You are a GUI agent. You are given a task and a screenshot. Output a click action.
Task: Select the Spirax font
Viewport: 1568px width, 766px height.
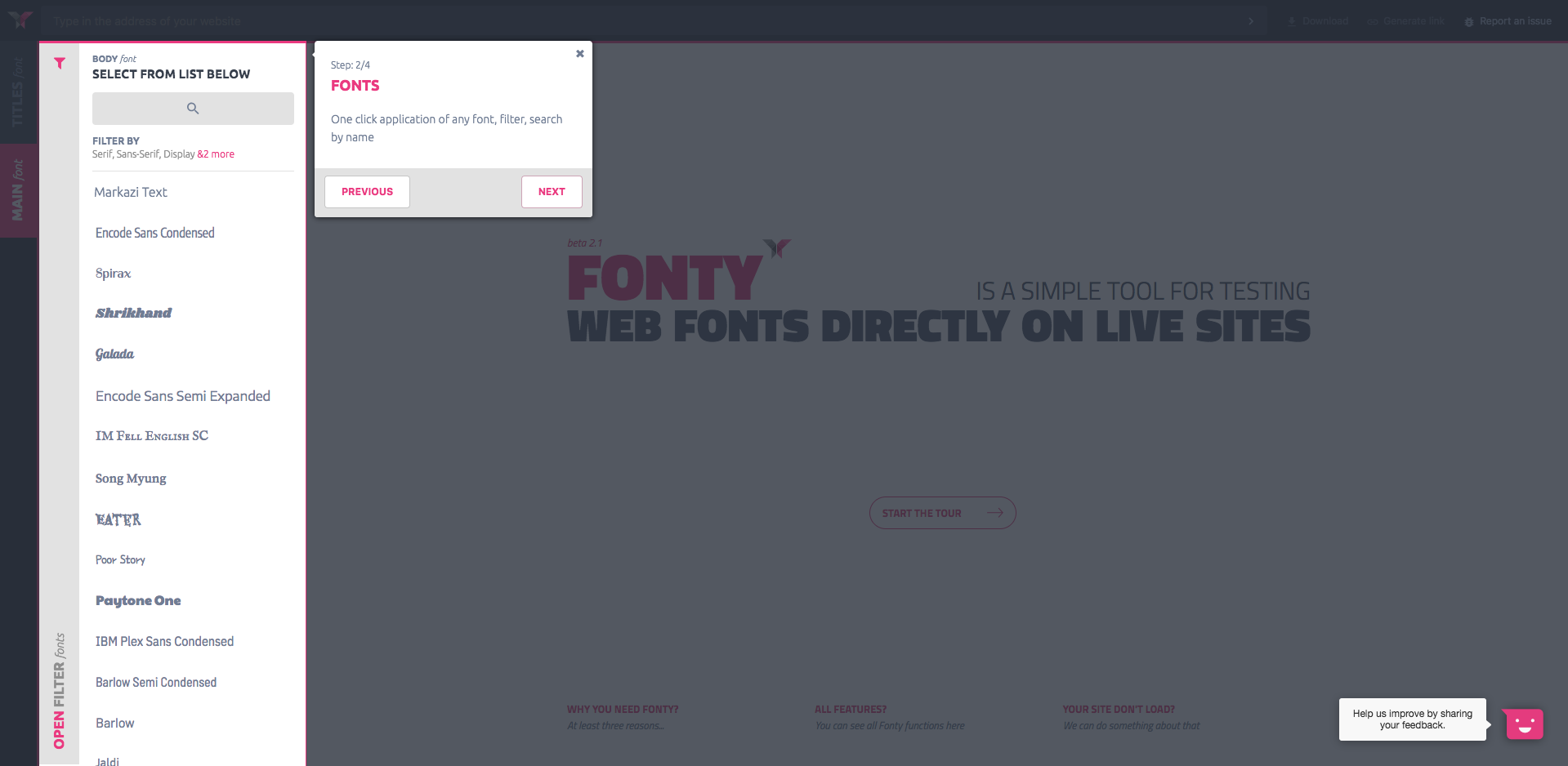(x=113, y=274)
